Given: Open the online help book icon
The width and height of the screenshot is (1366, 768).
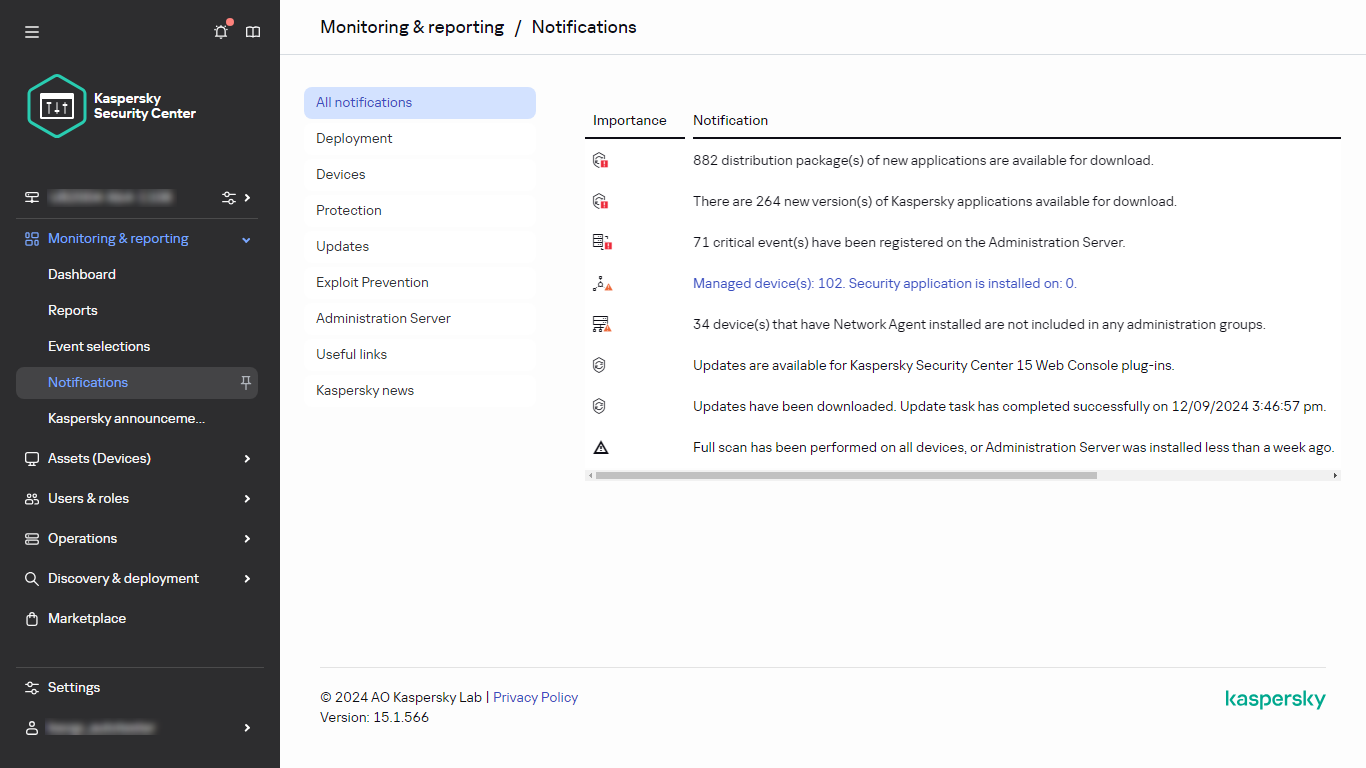Looking at the screenshot, I should pyautogui.click(x=252, y=31).
